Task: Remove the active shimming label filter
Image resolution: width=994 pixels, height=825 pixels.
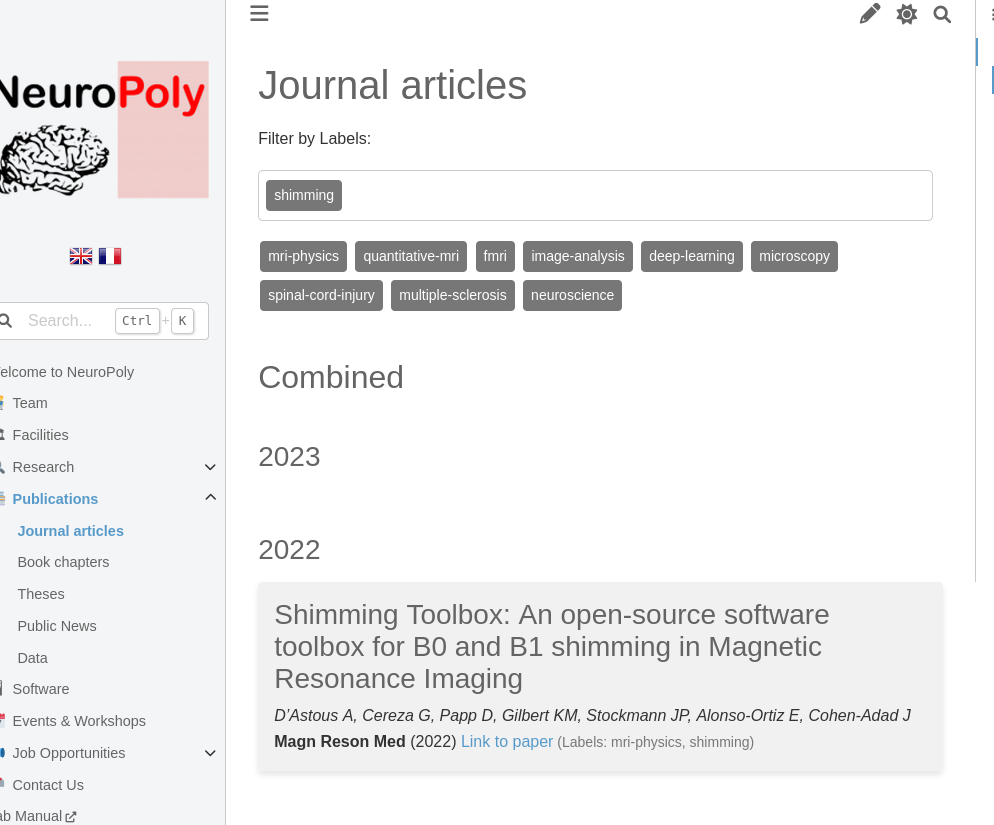Action: pyautogui.click(x=303, y=195)
